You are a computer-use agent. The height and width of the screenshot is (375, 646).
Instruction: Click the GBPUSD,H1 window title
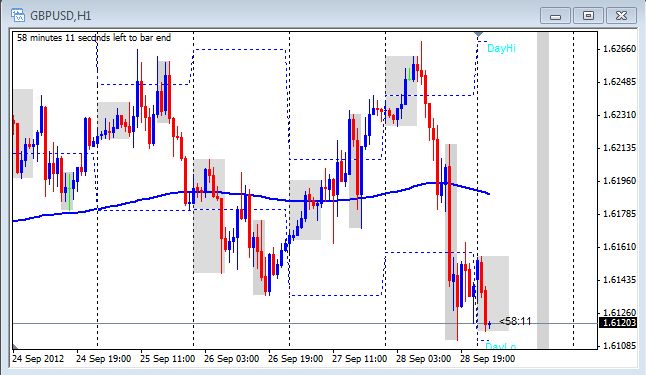click(x=61, y=16)
